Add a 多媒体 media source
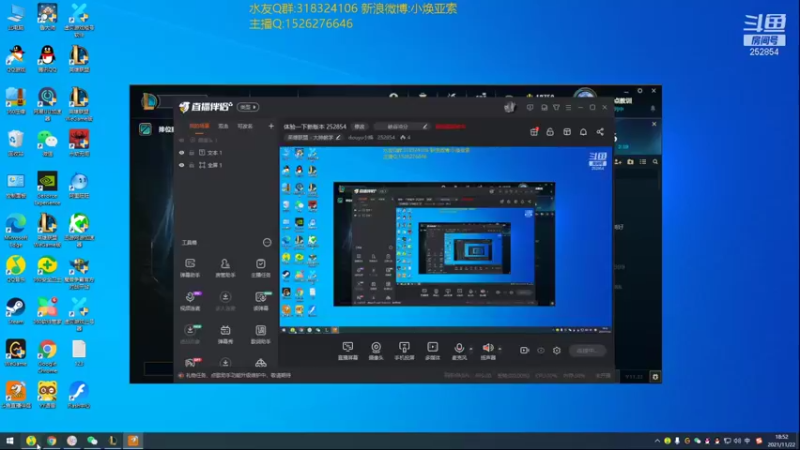800x450 pixels. tap(433, 351)
